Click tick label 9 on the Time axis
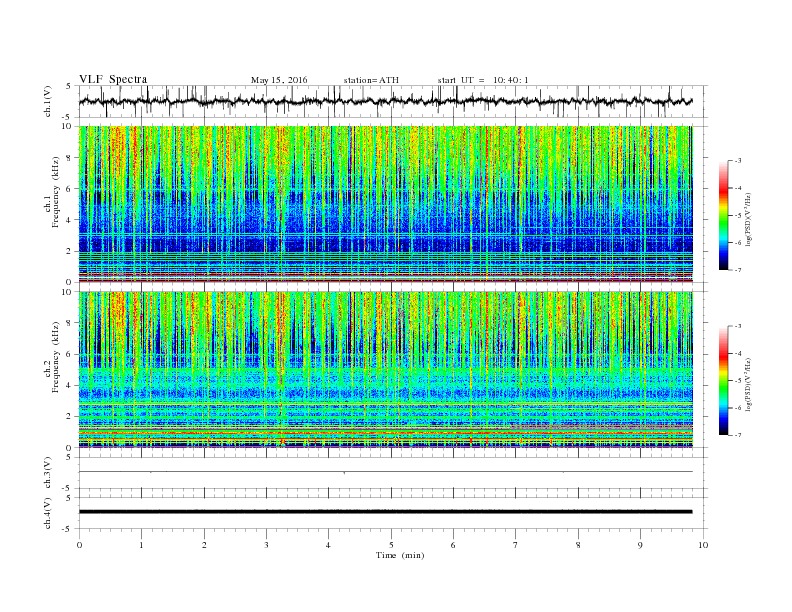Screen dimensions: 792x612 pos(640,545)
